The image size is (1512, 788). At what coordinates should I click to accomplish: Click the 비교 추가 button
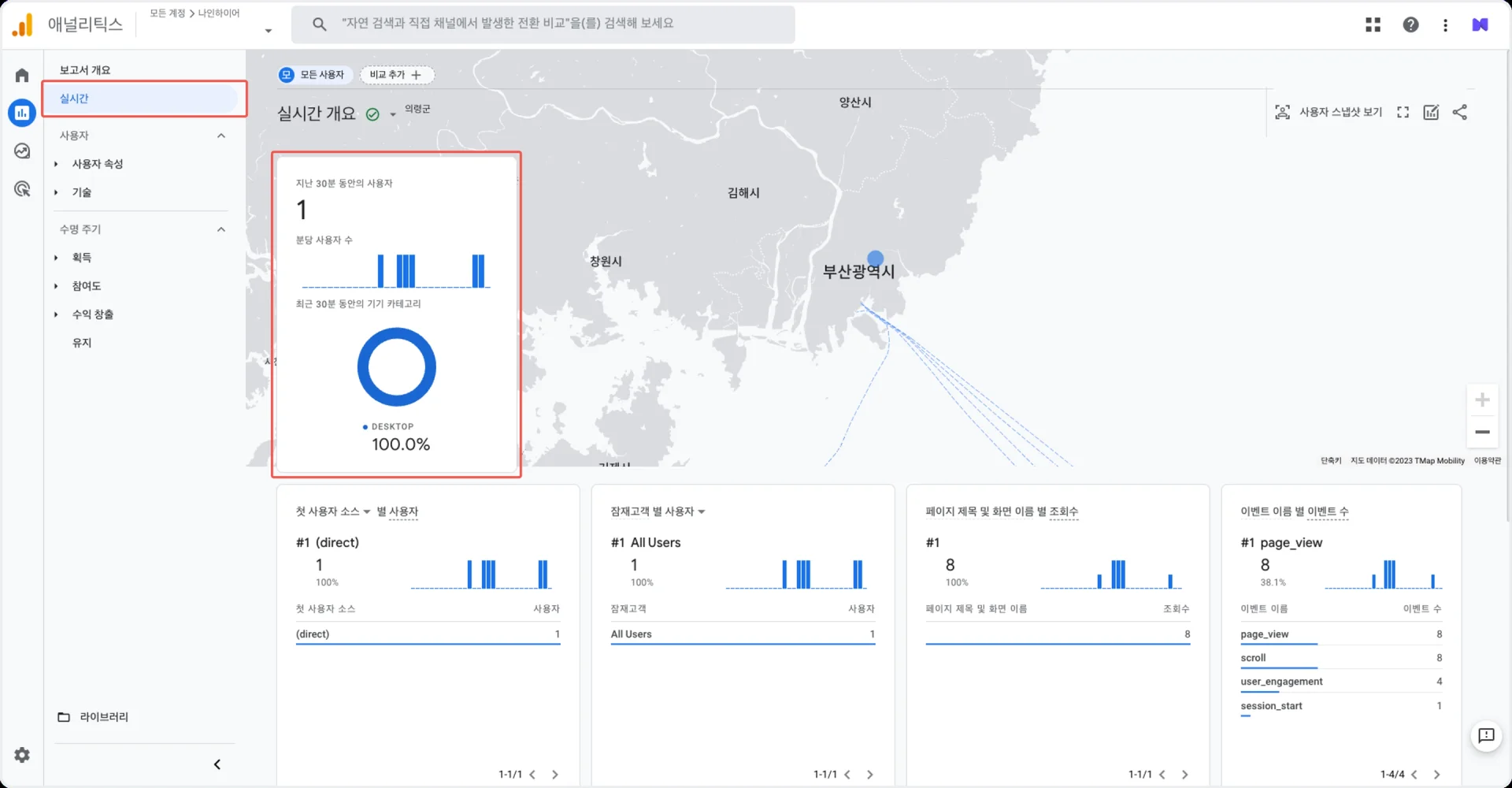(396, 75)
